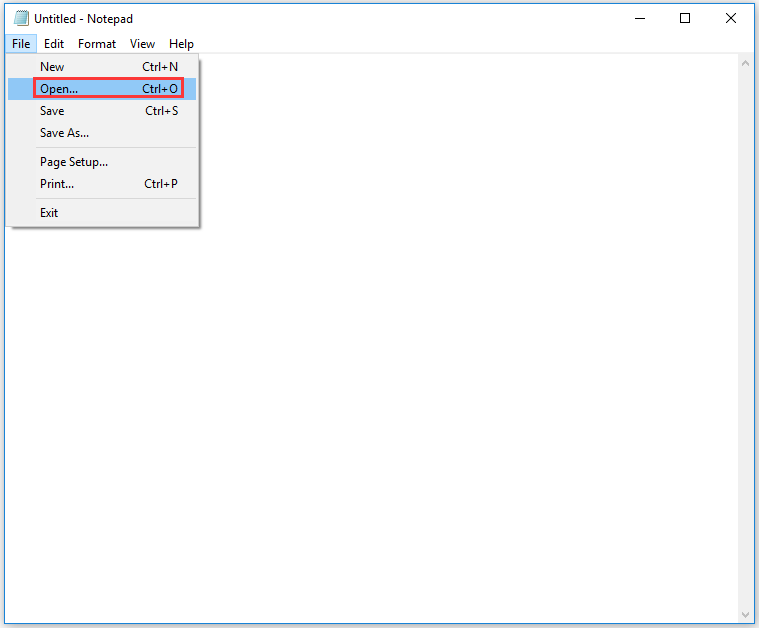Open the Format menu

(97, 44)
